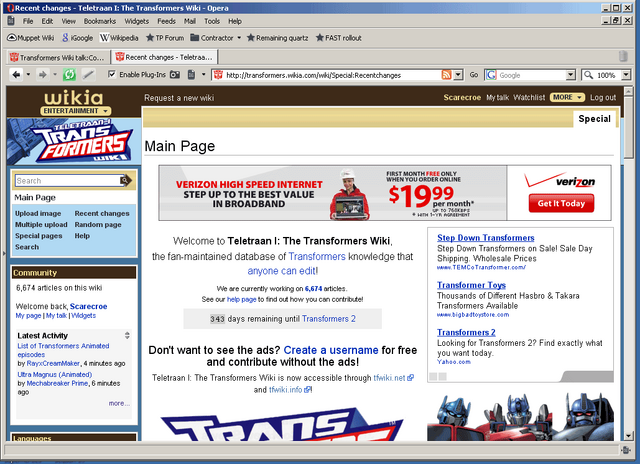Open the 100% zoom level dropdown
This screenshot has height=464, width=640.
pos(626,75)
